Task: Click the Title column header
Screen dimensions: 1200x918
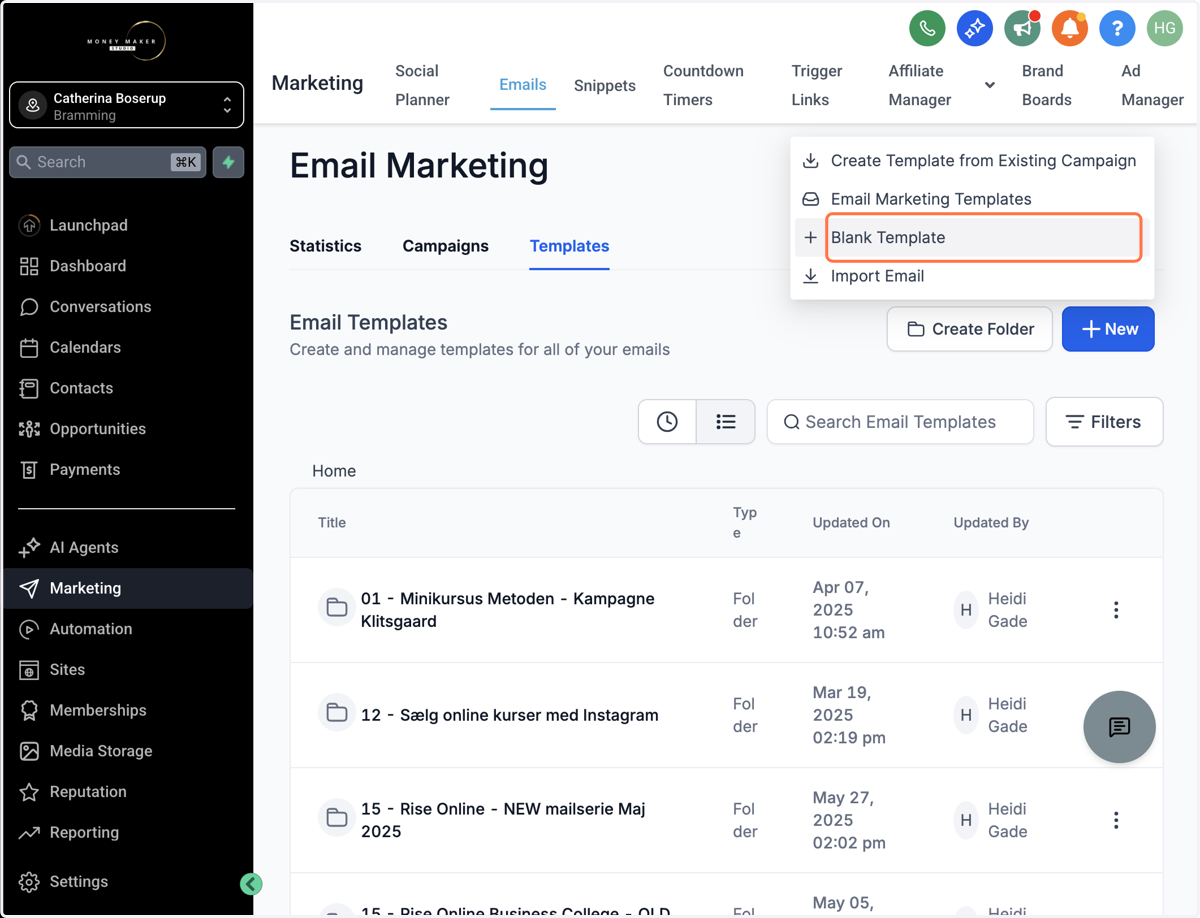Action: point(332,523)
